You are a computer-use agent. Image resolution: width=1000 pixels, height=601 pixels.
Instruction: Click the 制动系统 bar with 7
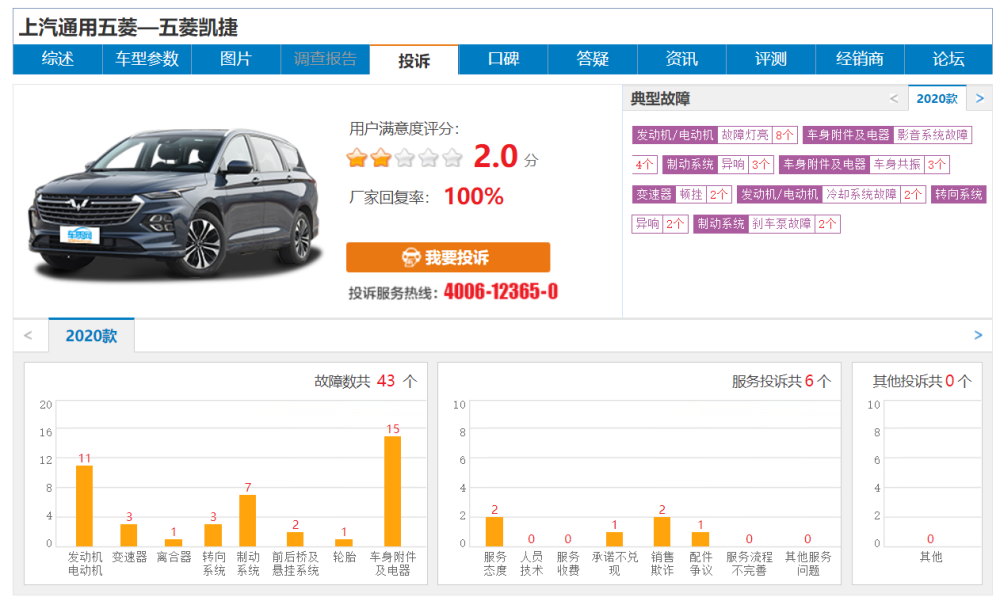pyautogui.click(x=247, y=520)
